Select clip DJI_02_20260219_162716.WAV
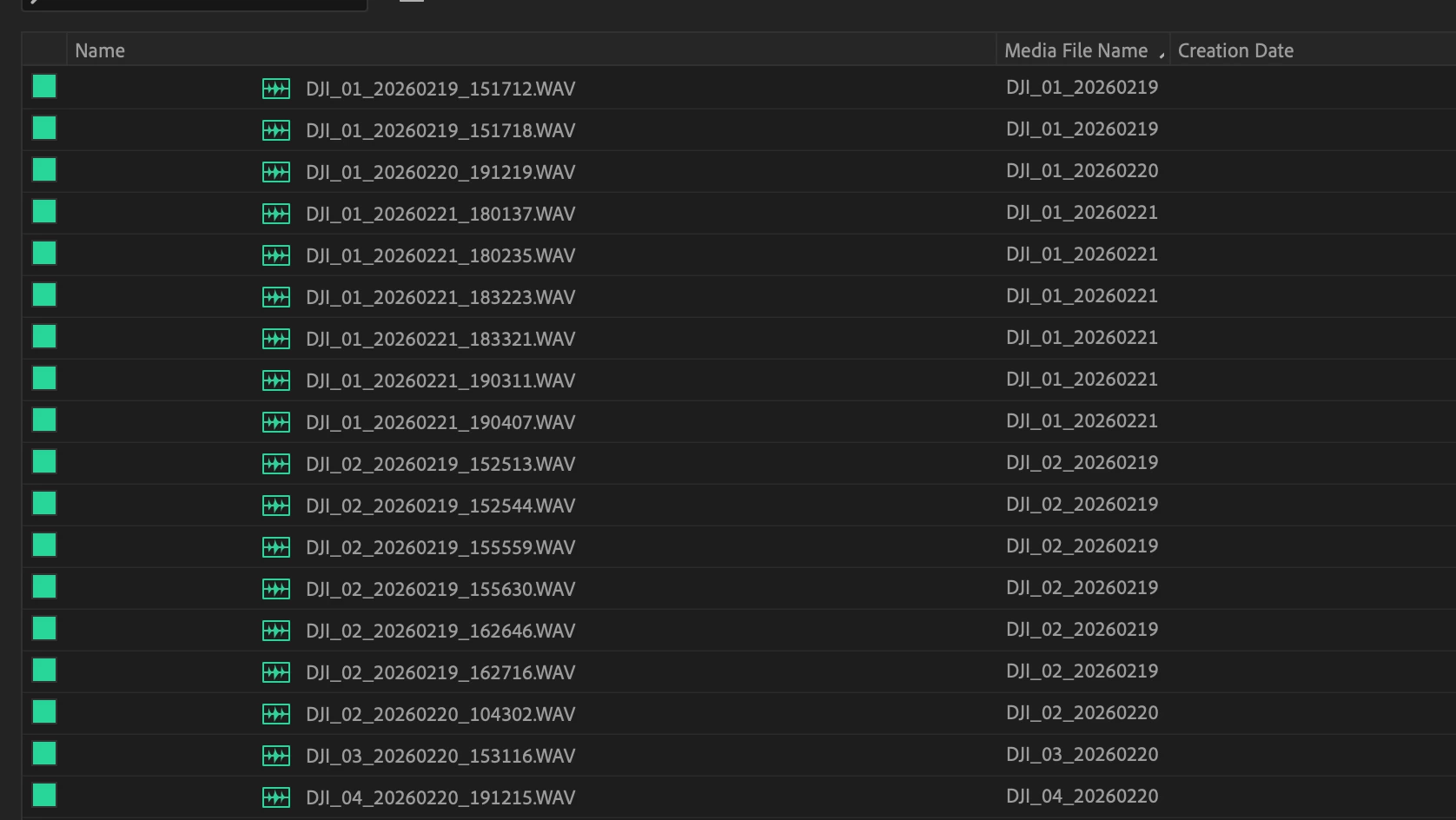This screenshot has width=1456, height=820. (x=440, y=672)
